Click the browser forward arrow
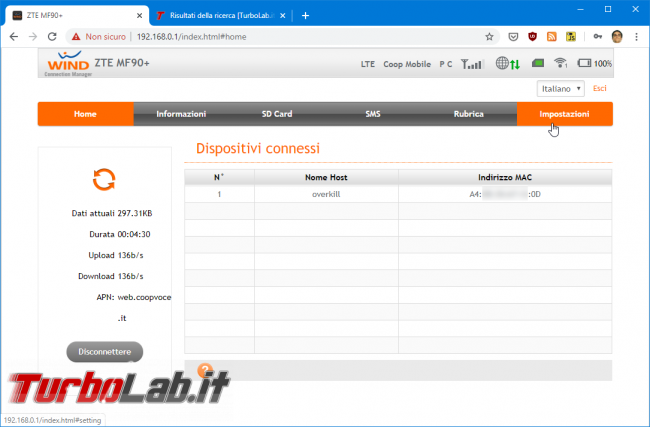The width and height of the screenshot is (650, 427). point(33,36)
